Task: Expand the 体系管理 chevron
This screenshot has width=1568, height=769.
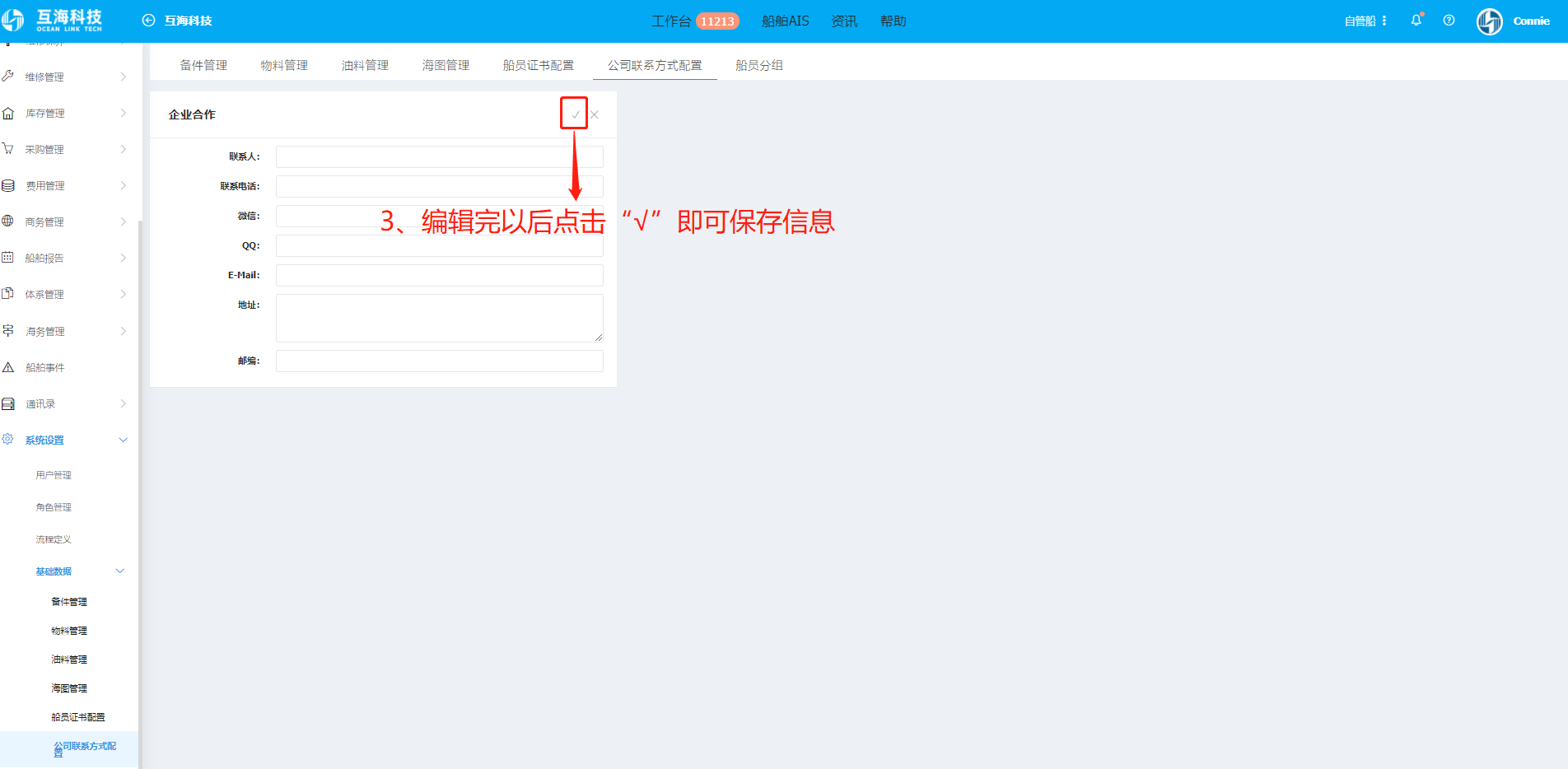Action: [x=124, y=294]
